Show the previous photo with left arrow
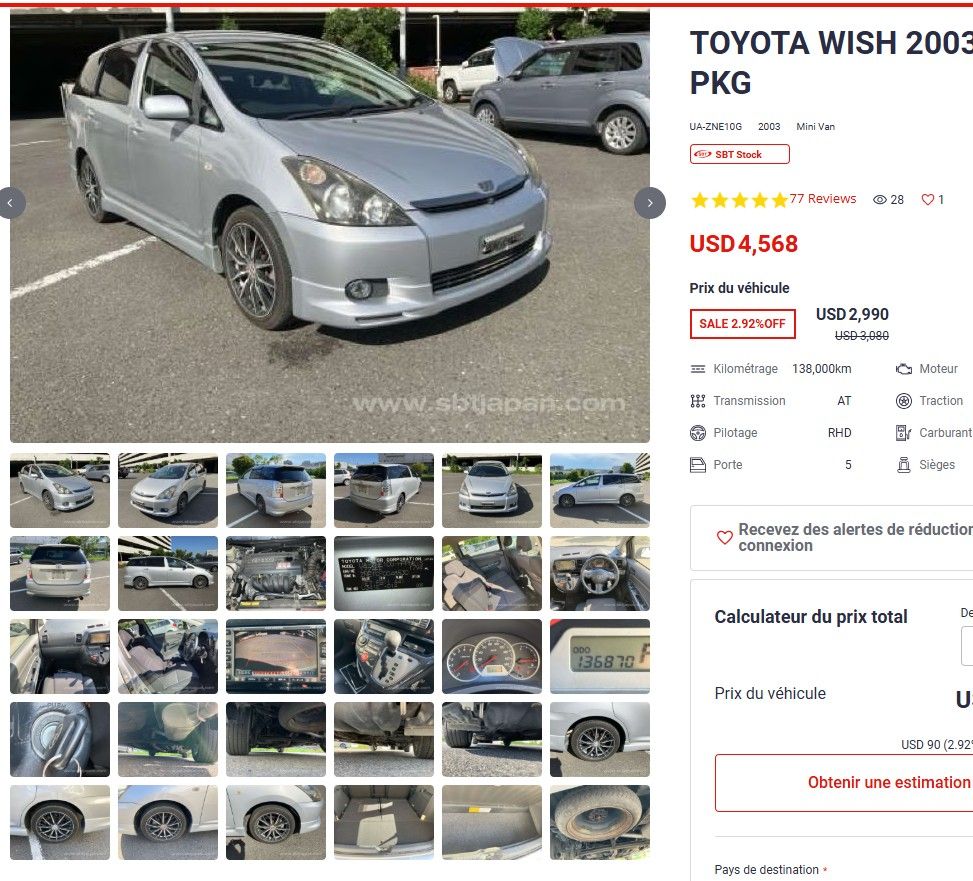 pyautogui.click(x=10, y=203)
